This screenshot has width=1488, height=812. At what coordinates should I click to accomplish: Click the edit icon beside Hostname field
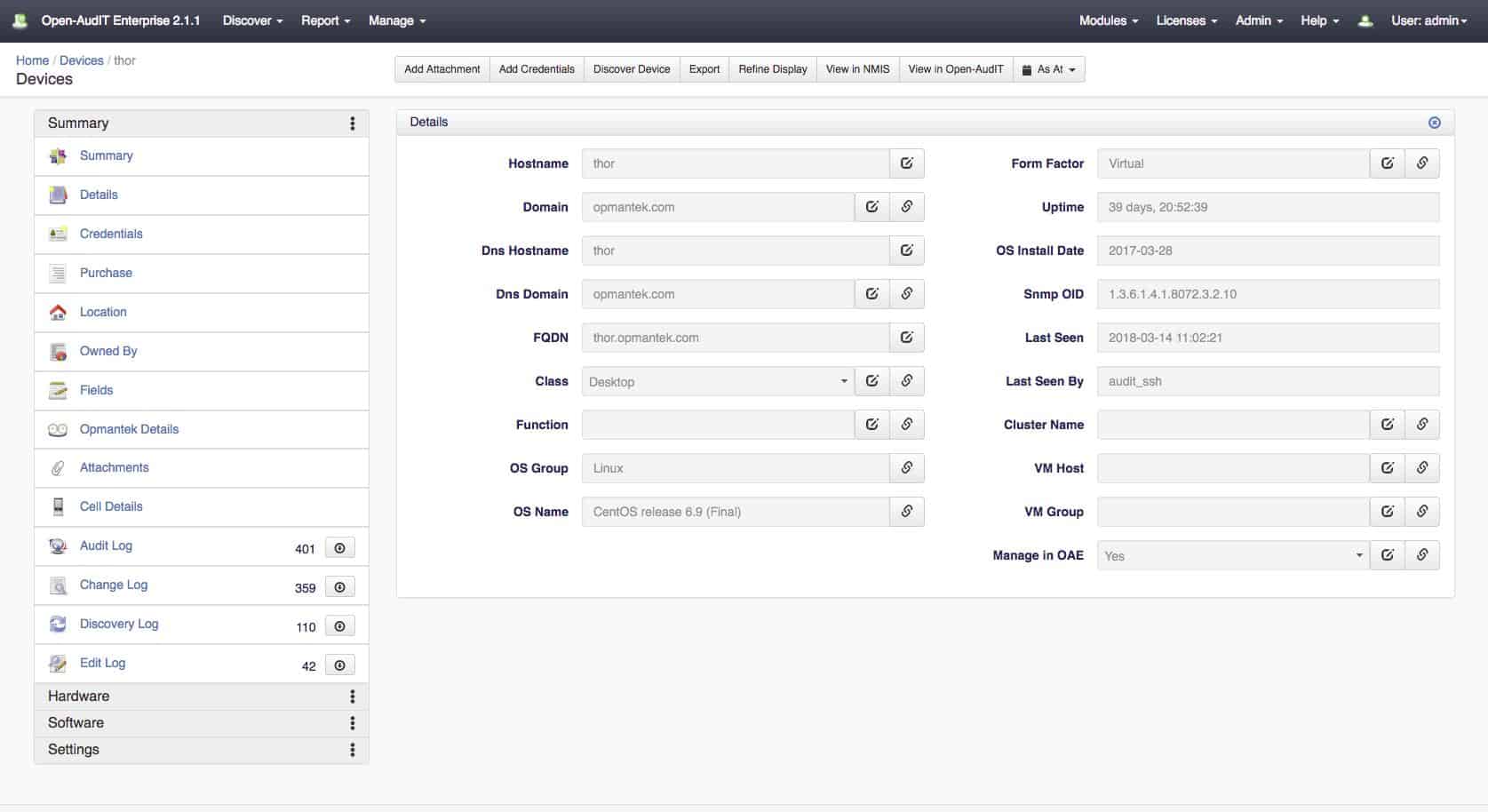[x=906, y=163]
